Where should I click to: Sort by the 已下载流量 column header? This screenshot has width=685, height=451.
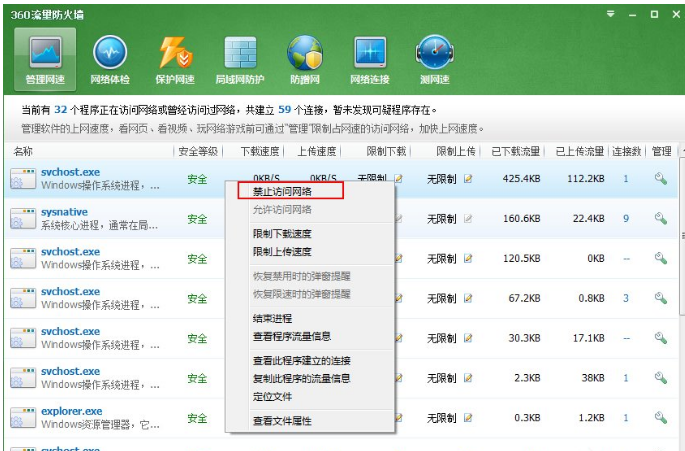[515, 152]
